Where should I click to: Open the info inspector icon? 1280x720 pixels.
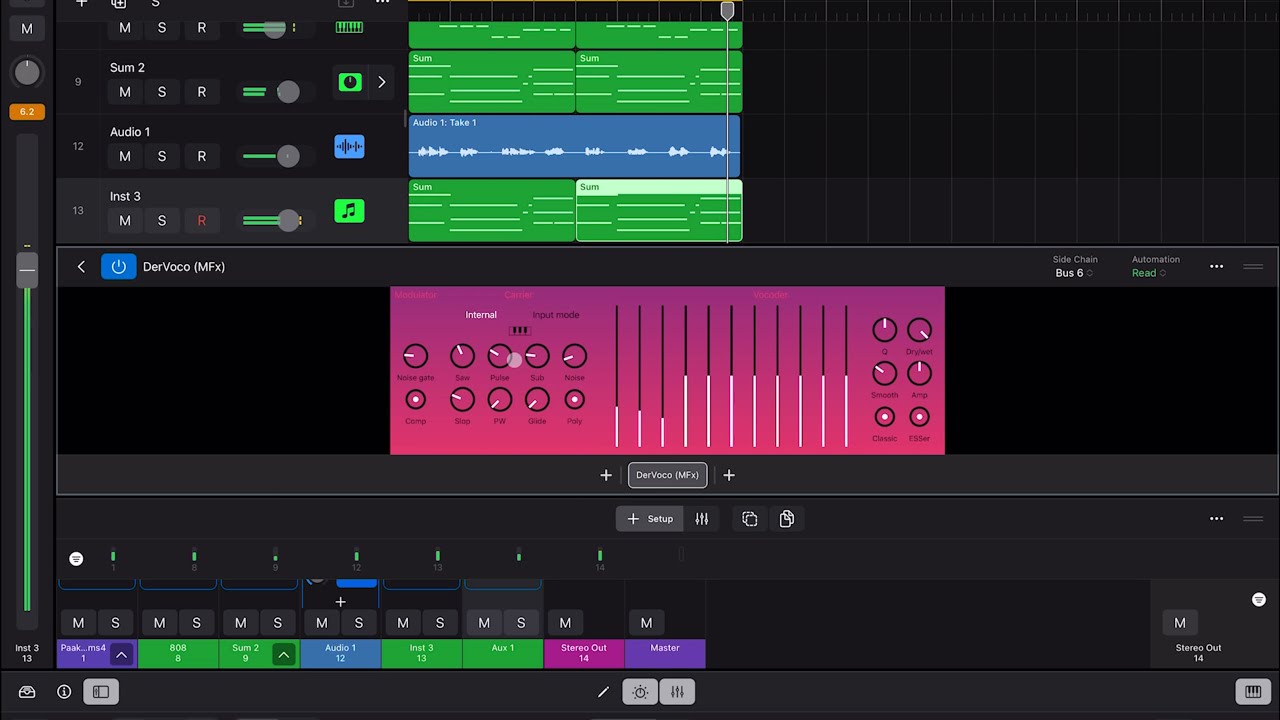[x=64, y=692]
